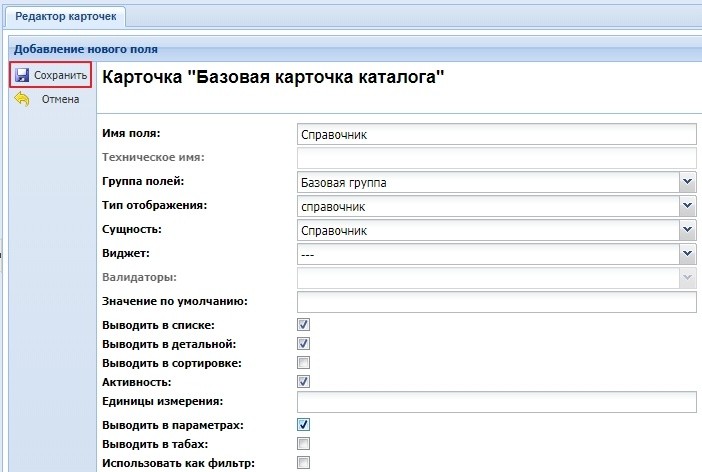
Task: Open the Виджет dropdown arrow
Action: (687, 254)
